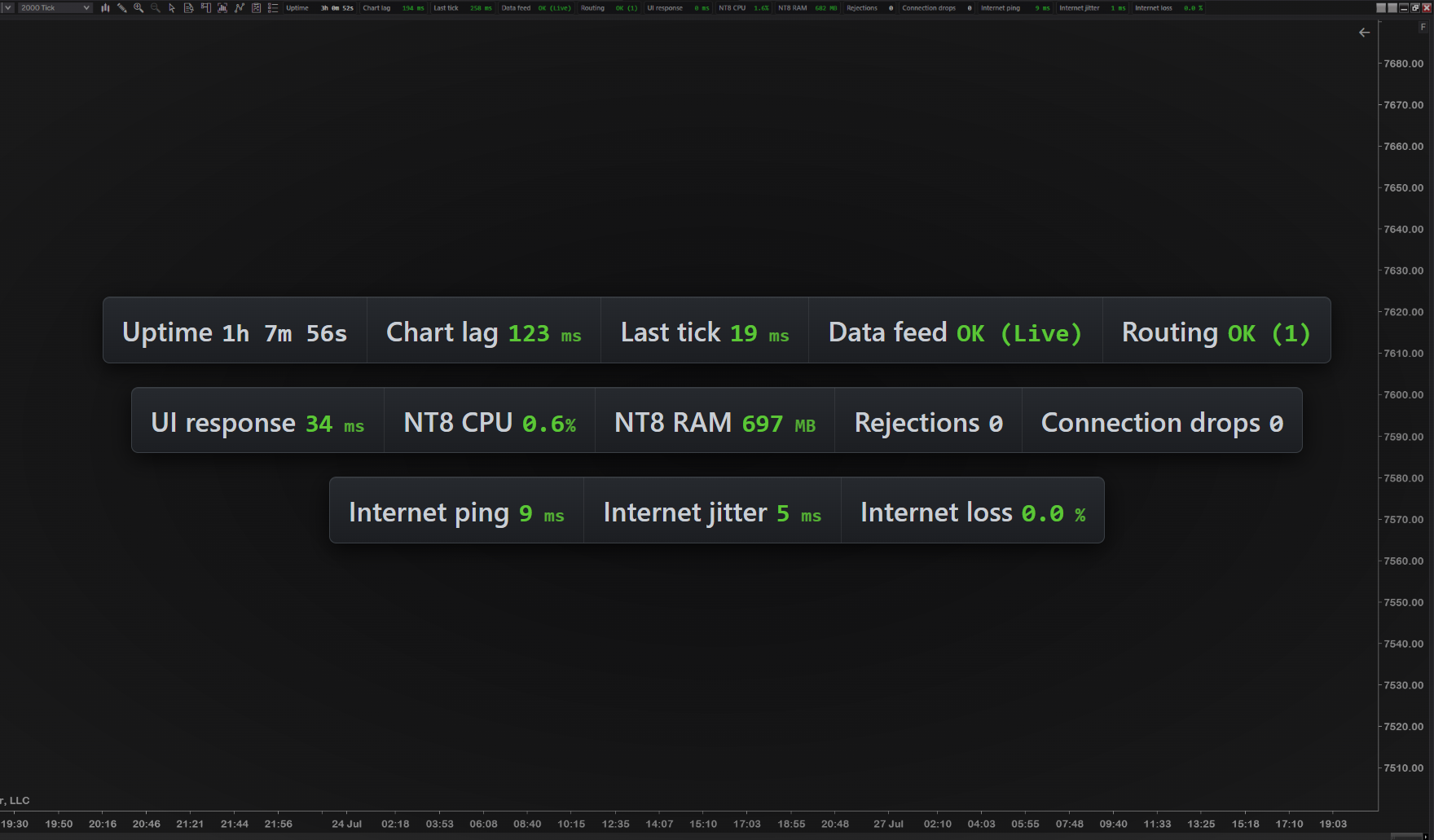The image size is (1434, 840).
Task: Click the toolbar UI response 0 ms readout
Action: [679, 7]
